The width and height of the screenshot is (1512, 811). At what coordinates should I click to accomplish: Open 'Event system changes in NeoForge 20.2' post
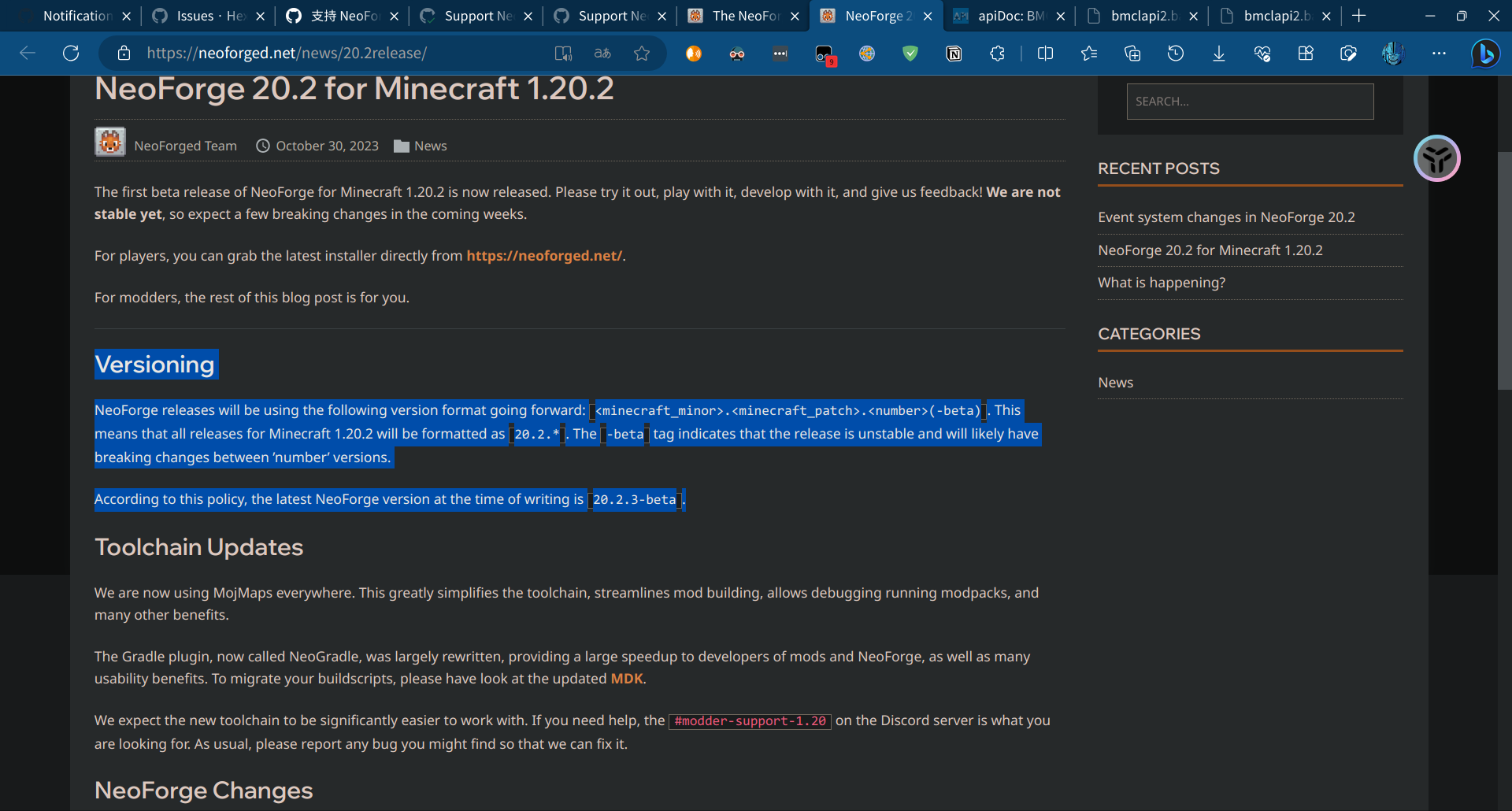point(1226,217)
